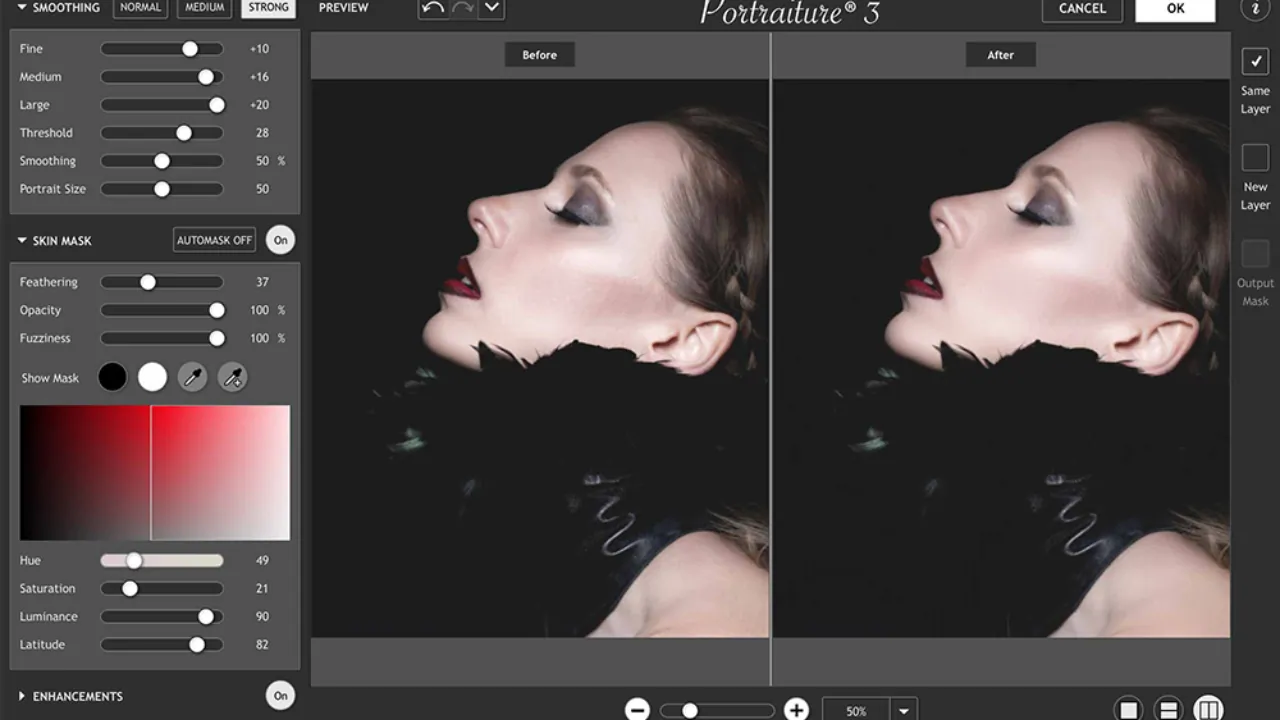Click the Opacity slider handle
The image size is (1280, 720).
coord(216,311)
